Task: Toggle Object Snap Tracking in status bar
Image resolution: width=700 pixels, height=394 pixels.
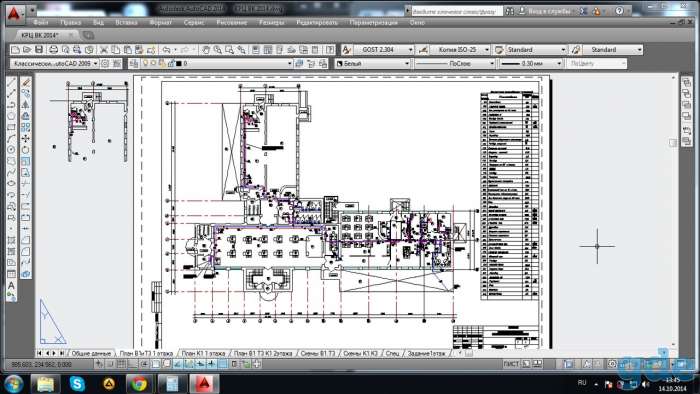Action: pos(178,364)
